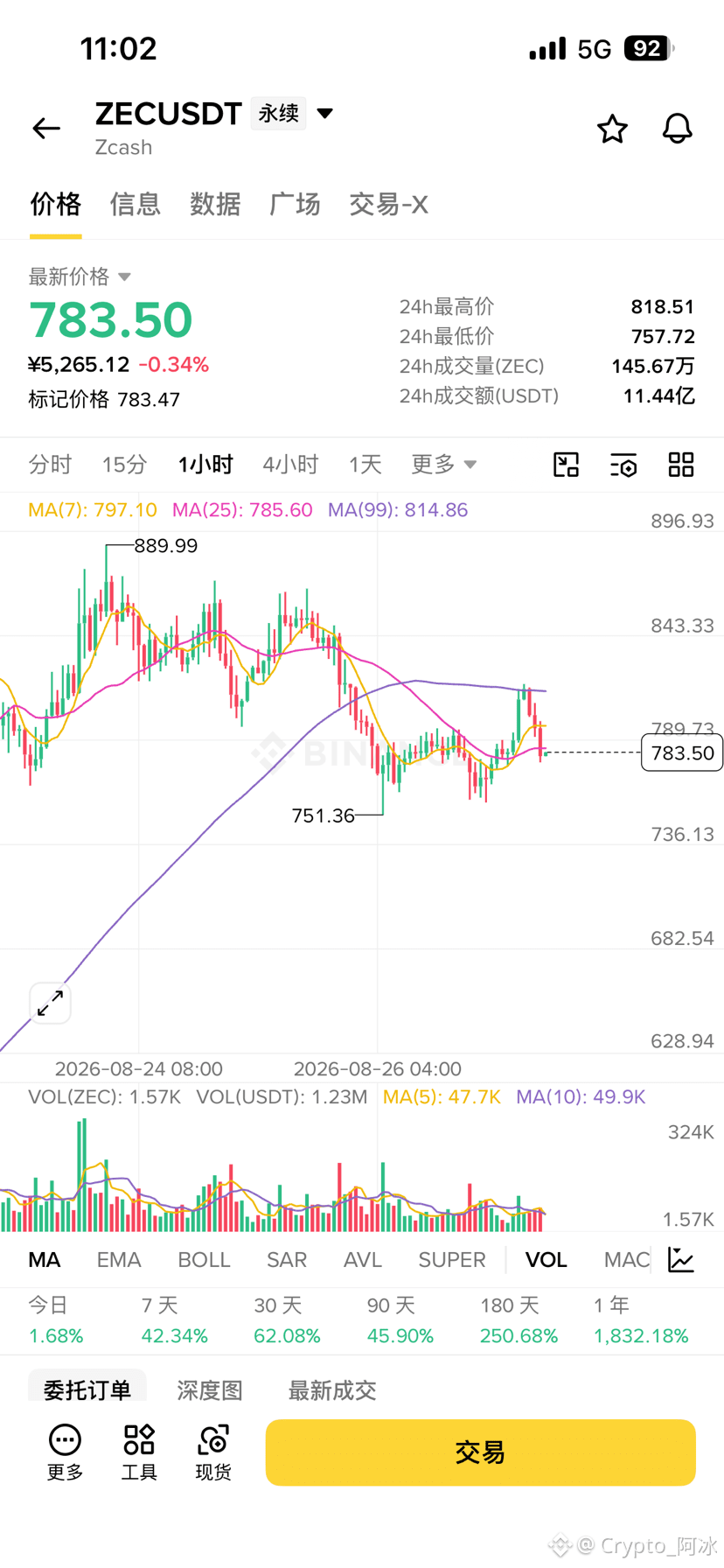Viewport: 724px width, 1568px height.
Task: Switch to the 信息 tab
Action: (x=136, y=204)
